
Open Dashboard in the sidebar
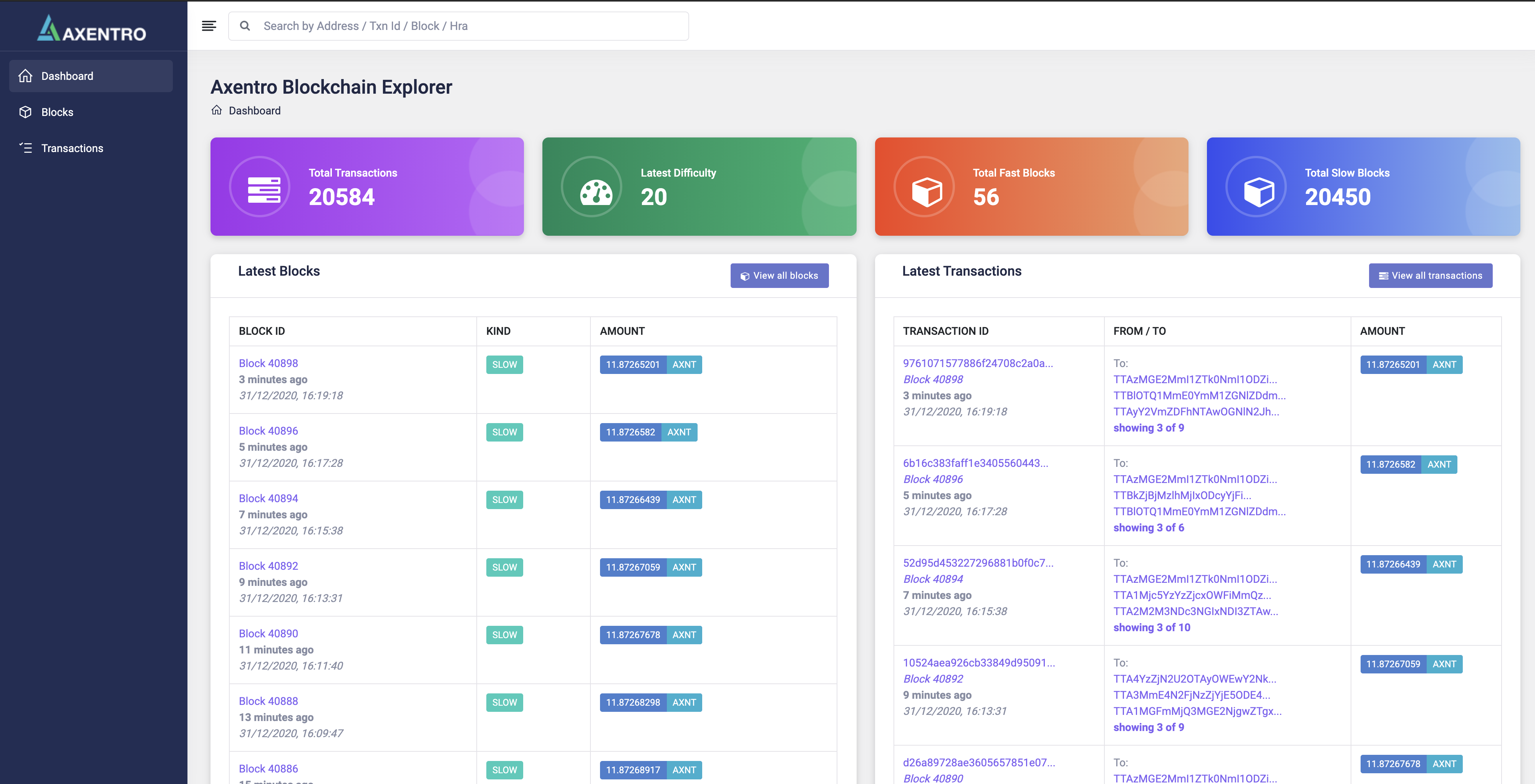(x=91, y=76)
